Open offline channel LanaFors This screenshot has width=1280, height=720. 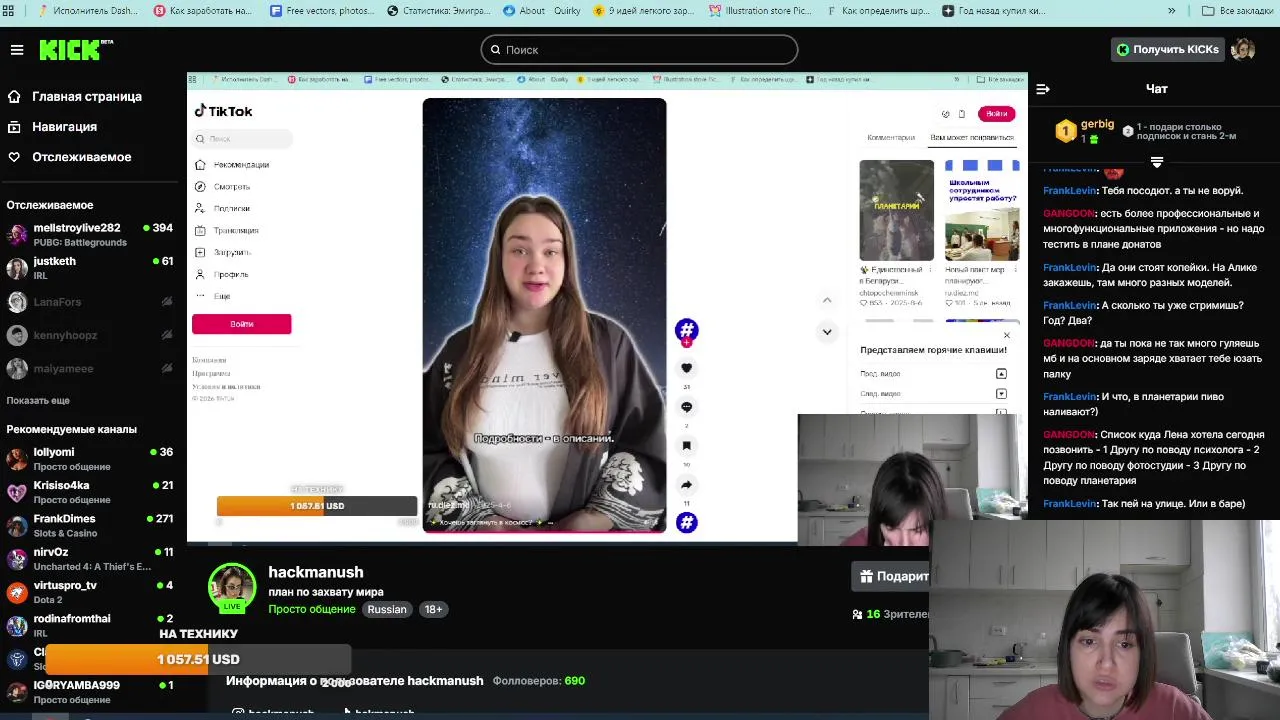tap(91, 301)
